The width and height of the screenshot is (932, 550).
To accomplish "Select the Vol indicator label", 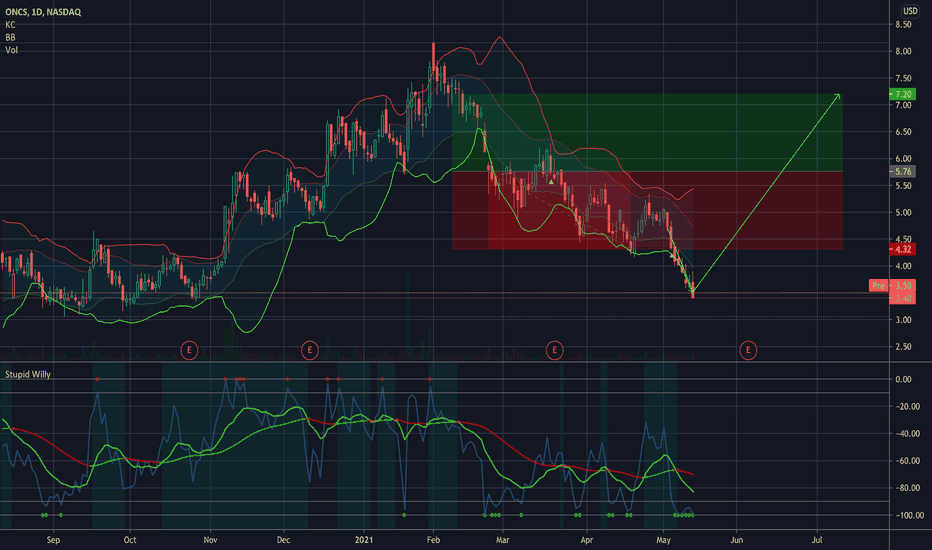I will (x=11, y=50).
